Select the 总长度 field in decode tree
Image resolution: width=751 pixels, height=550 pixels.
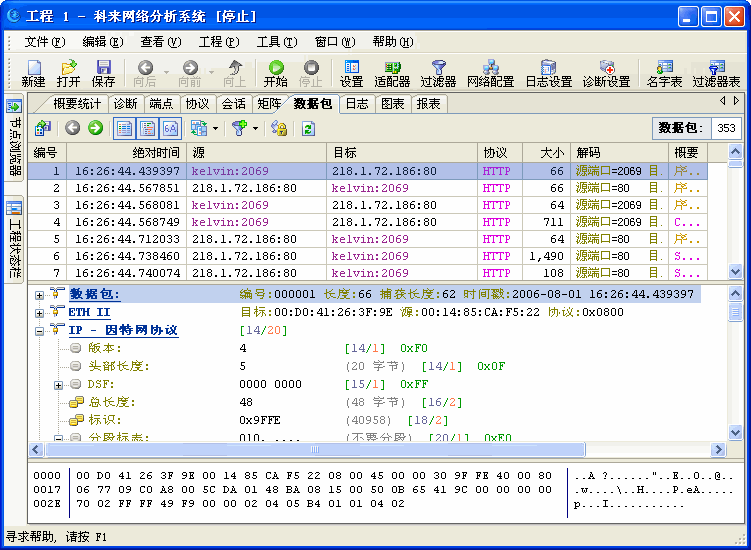(112, 402)
